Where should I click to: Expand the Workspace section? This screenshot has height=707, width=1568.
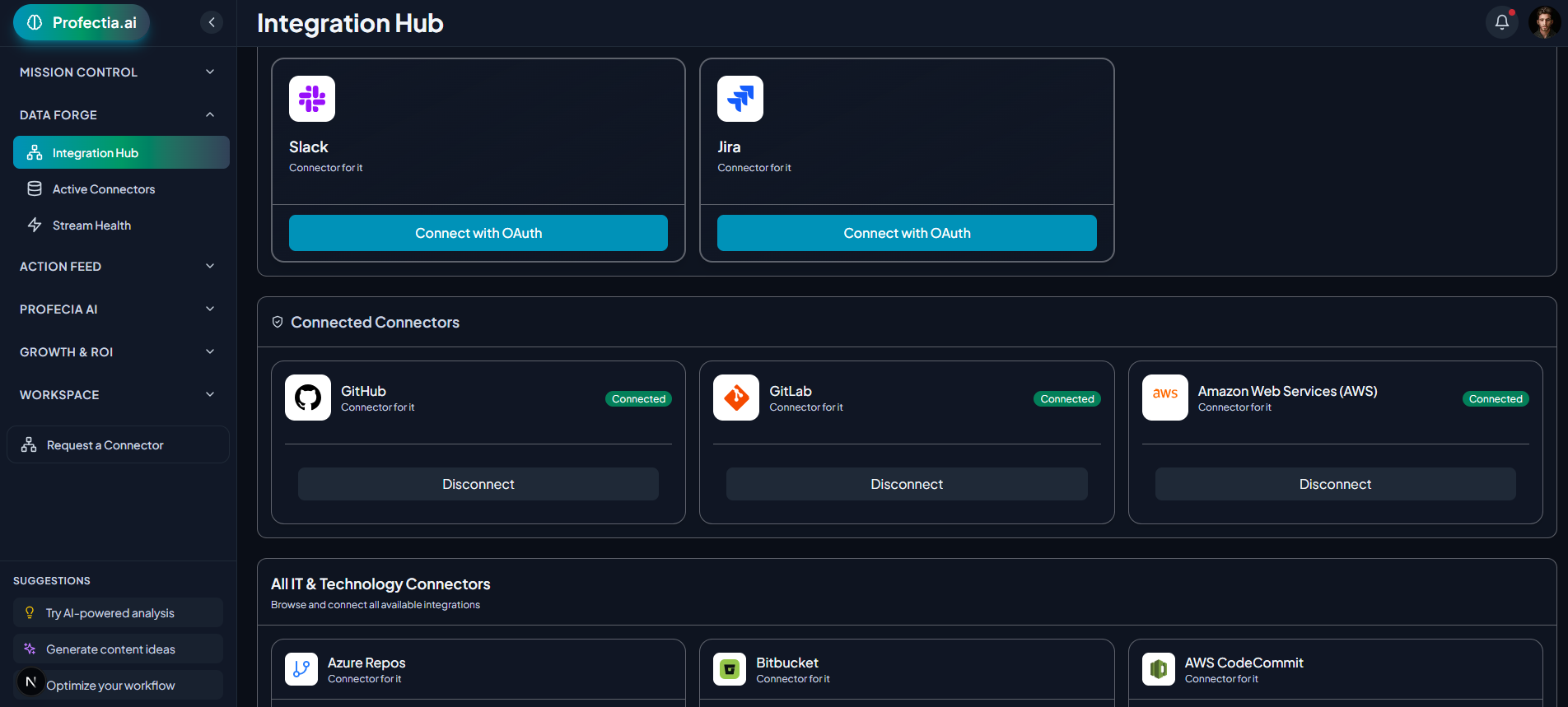[x=118, y=395]
